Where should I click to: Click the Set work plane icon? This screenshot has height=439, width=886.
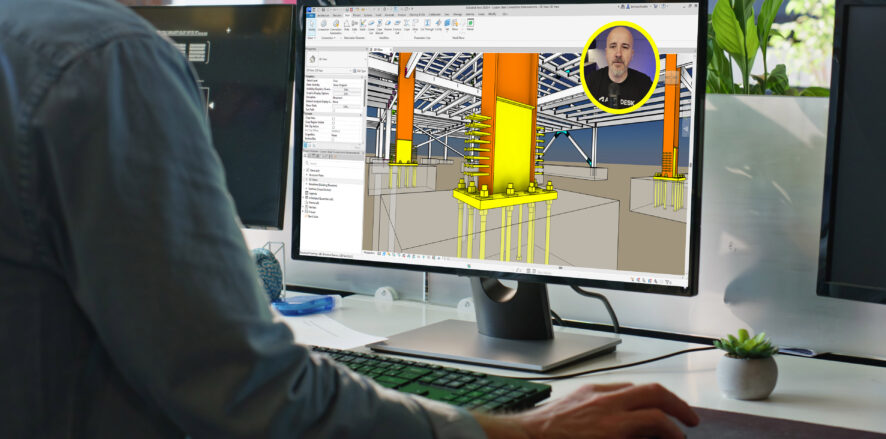[447, 25]
